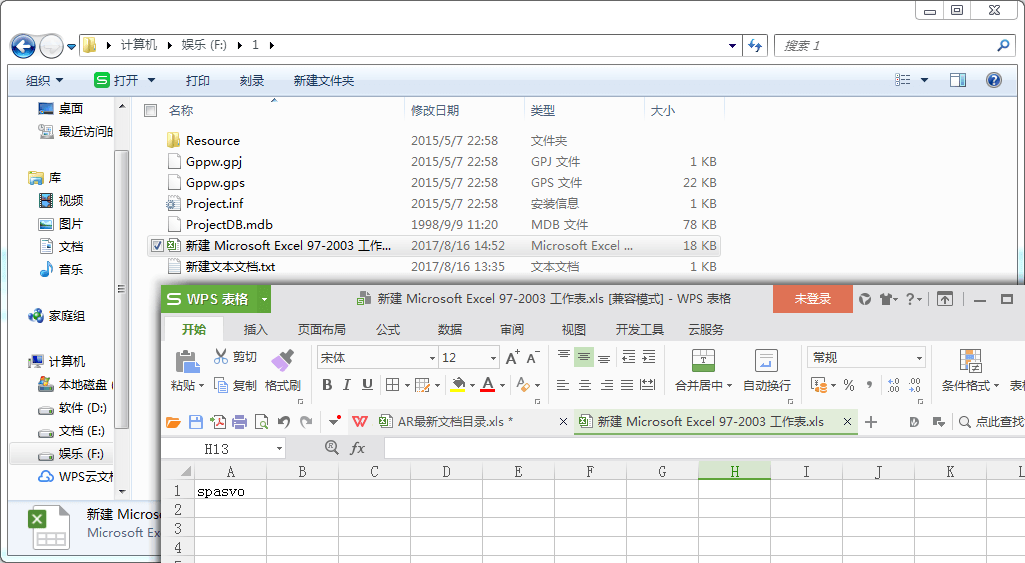The width and height of the screenshot is (1025, 563).
Task: Click the Merge and Center (合并居中) icon
Action: [x=703, y=361]
